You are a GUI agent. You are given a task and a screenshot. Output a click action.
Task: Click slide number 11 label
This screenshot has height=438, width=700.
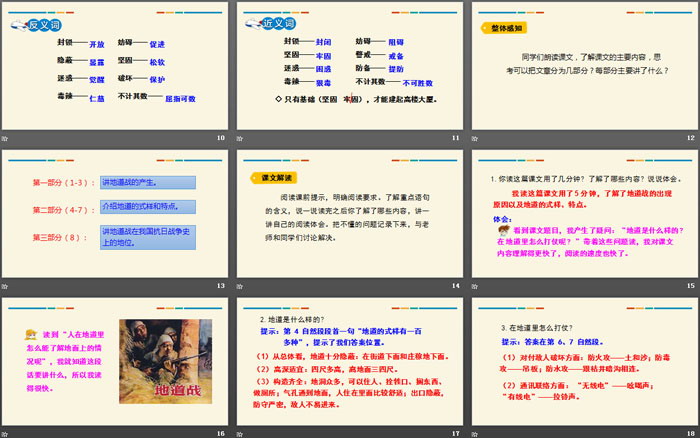(455, 138)
